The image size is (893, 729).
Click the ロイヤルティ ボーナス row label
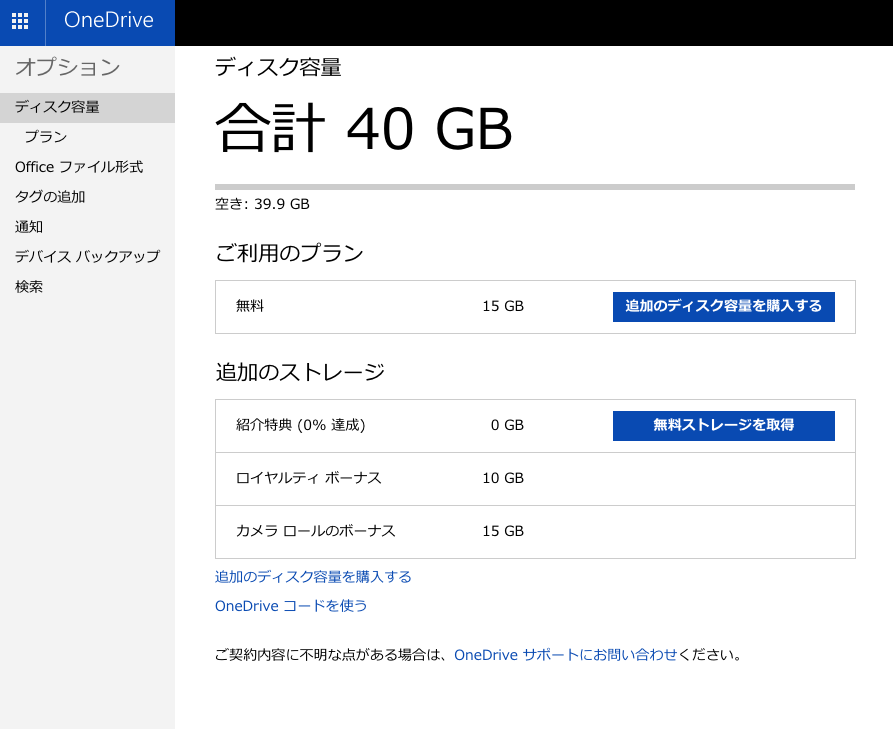tap(308, 478)
